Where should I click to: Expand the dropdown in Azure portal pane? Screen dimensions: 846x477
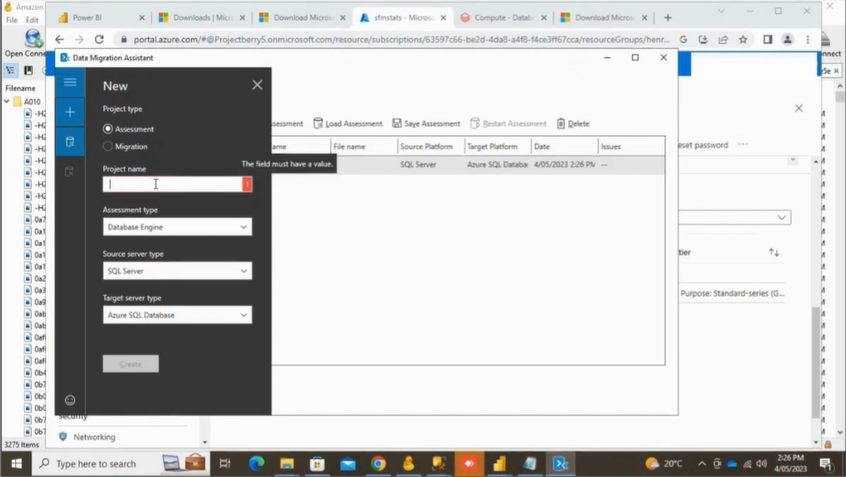point(781,217)
